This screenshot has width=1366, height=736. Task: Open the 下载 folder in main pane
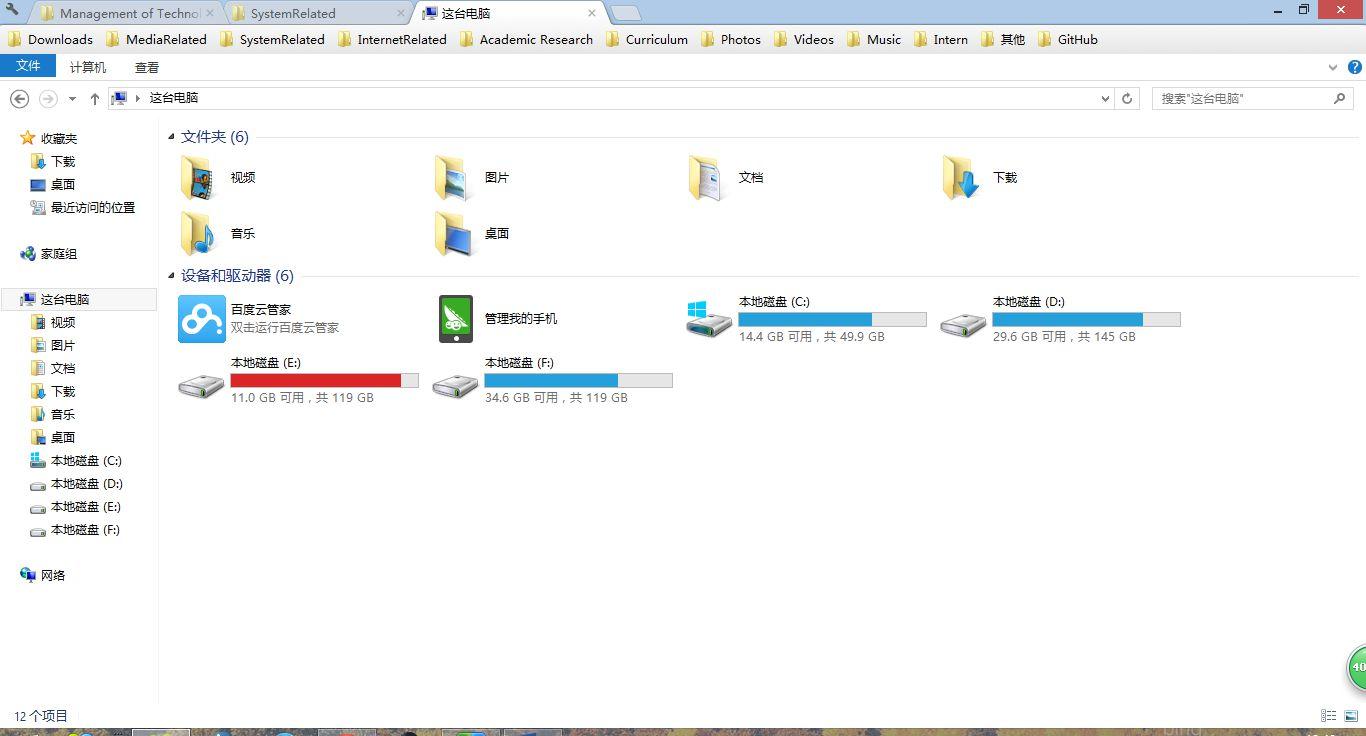[962, 178]
